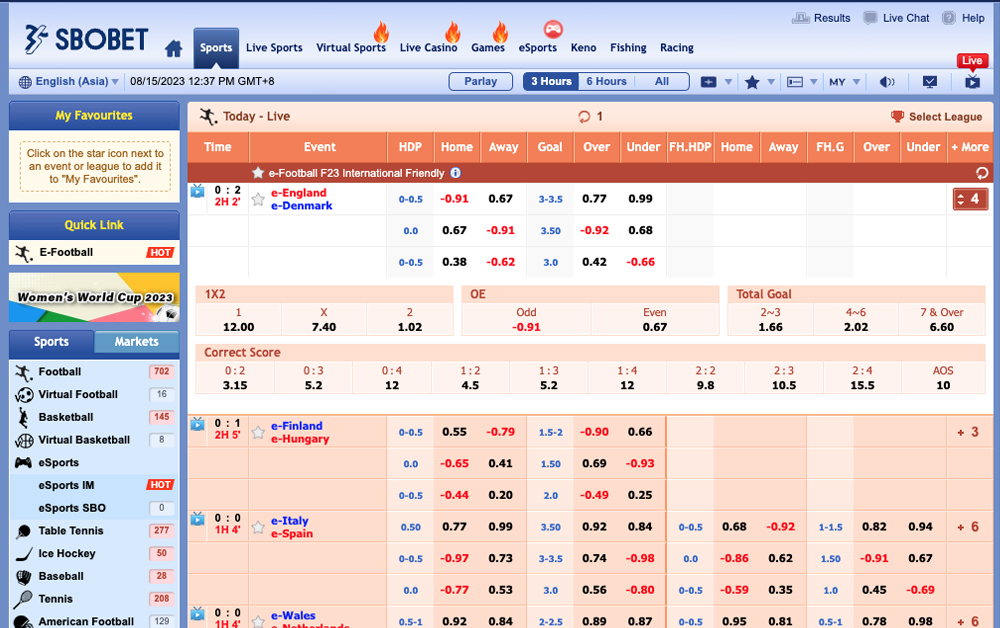
Task: Bet on 1X2 draw odds 7.40
Action: [x=324, y=320]
